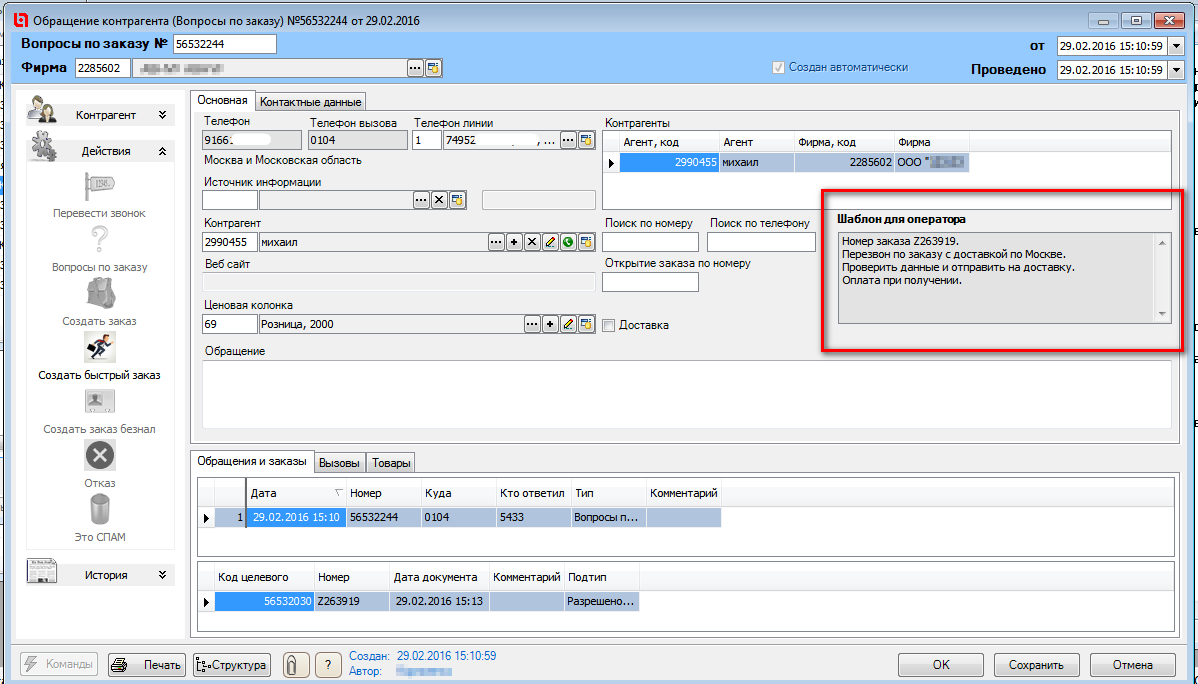Click the Перевести звонок signpost icon

click(99, 187)
